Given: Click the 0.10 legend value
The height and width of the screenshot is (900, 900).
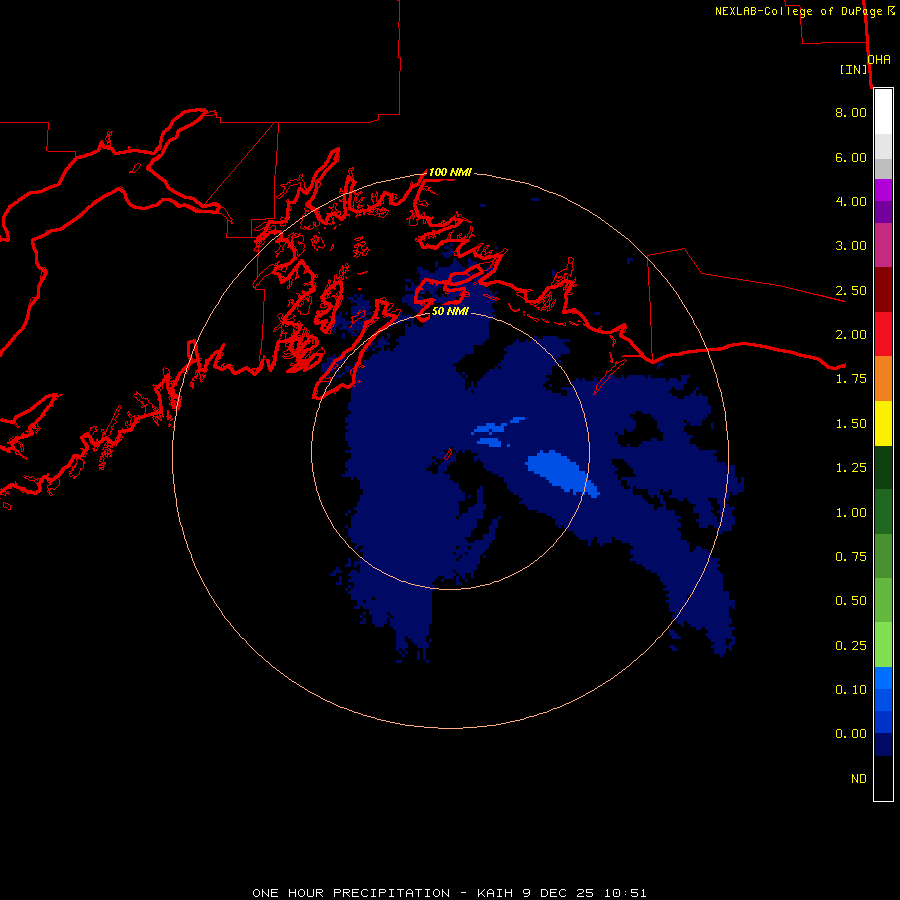Looking at the screenshot, I should 851,690.
